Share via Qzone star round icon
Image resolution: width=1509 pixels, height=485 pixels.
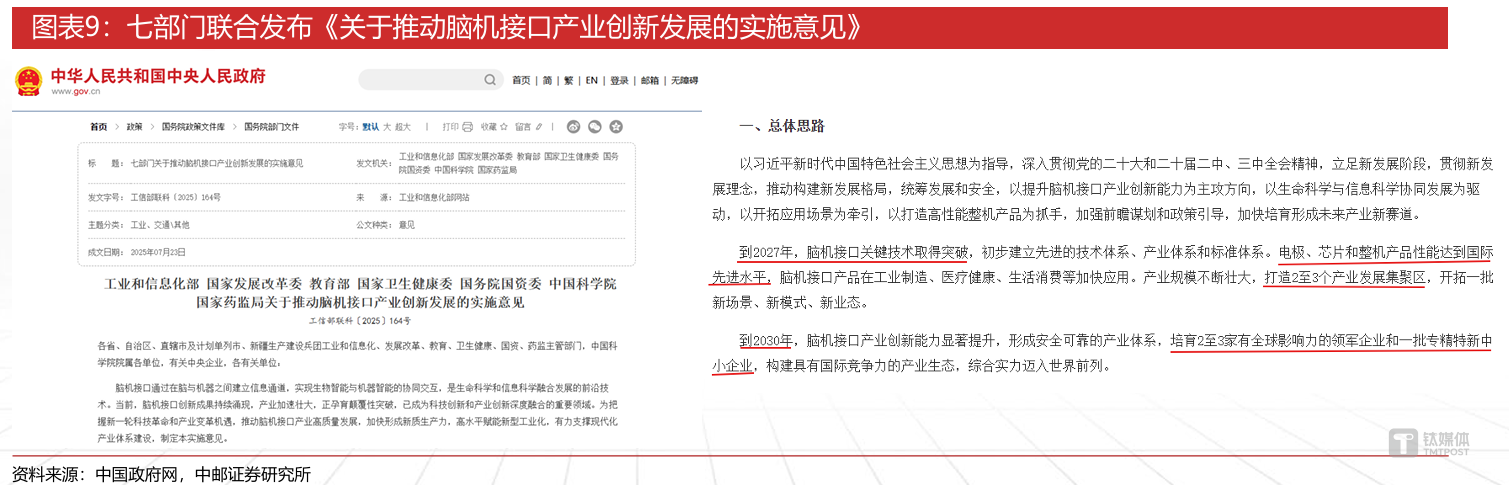coord(616,127)
